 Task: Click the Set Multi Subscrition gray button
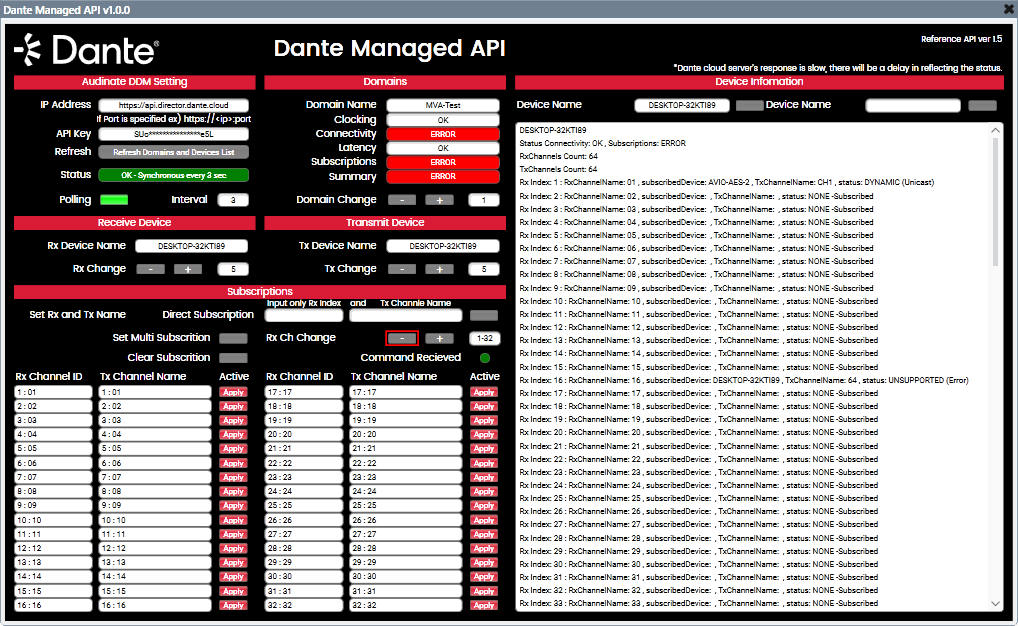233,338
